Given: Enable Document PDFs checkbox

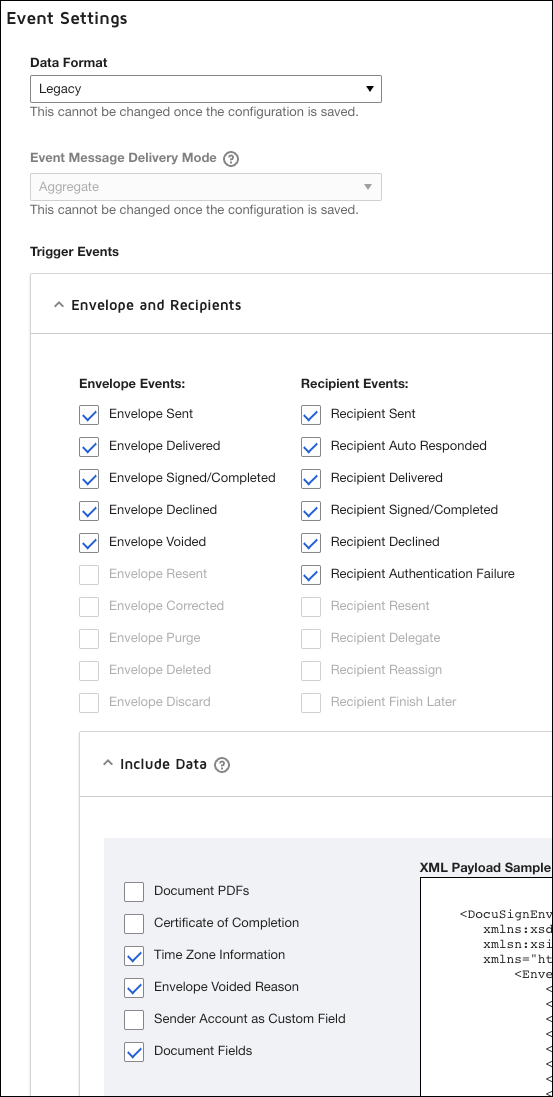Looking at the screenshot, I should click(x=134, y=892).
